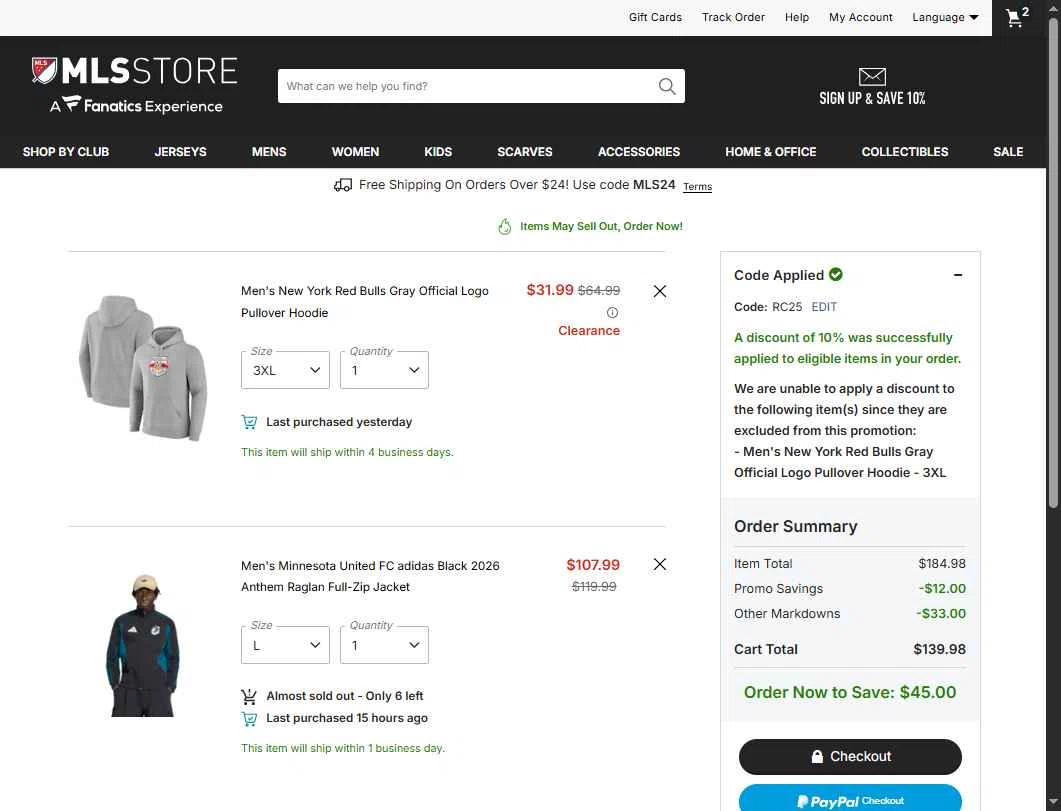Click the Almost sold out cart icon
Image resolution: width=1061 pixels, height=811 pixels.
[250, 696]
